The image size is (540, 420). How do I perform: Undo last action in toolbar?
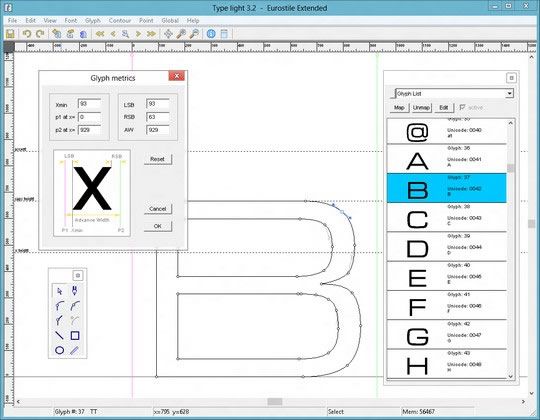(x=27, y=34)
